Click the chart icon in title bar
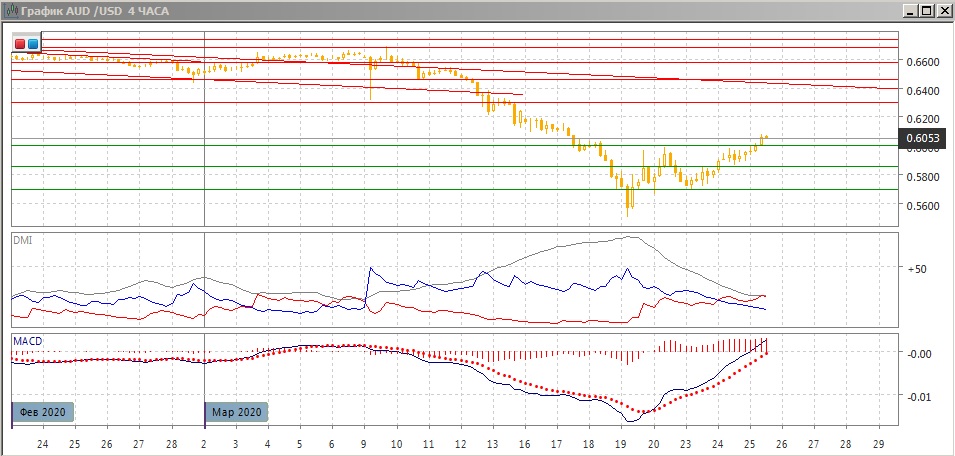955x456 pixels. [9, 10]
